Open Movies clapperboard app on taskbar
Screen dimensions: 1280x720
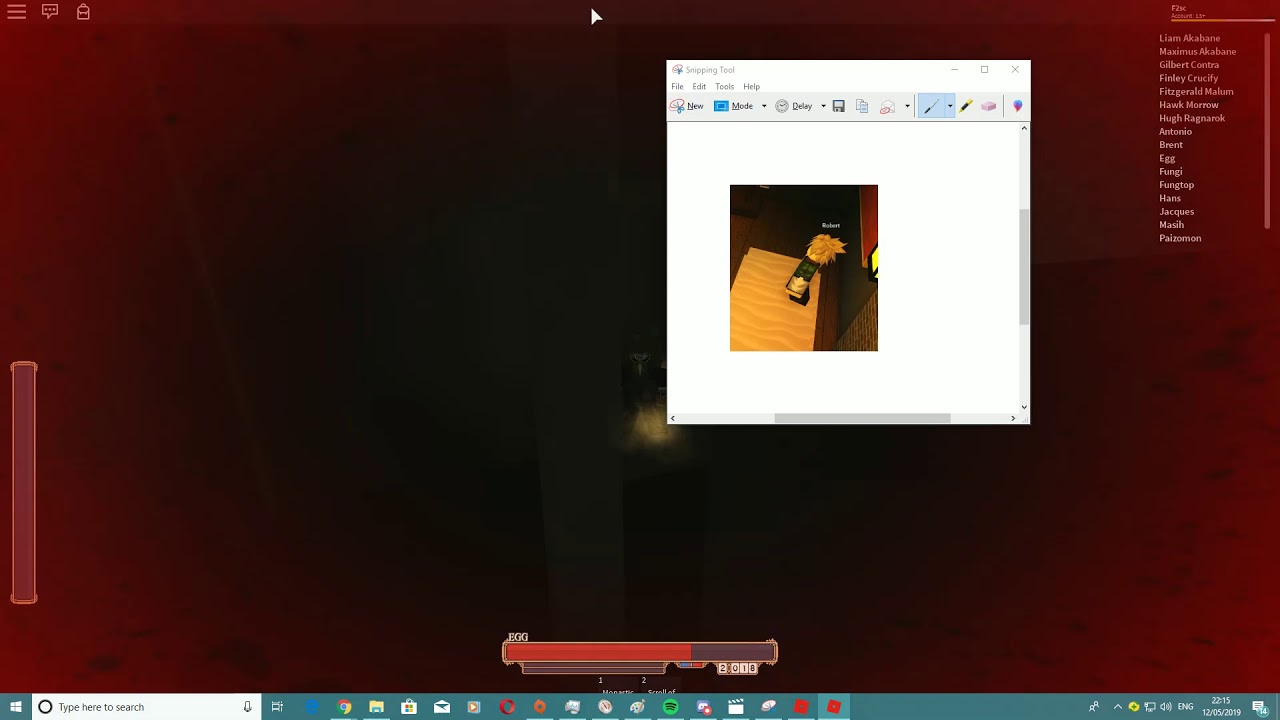736,707
